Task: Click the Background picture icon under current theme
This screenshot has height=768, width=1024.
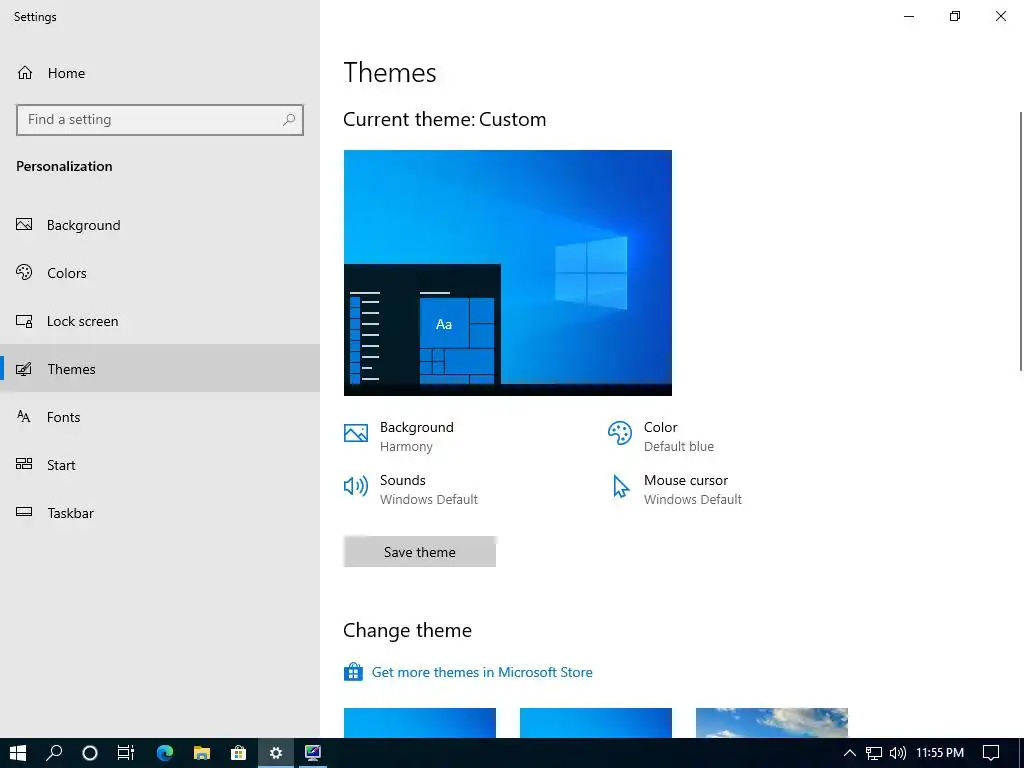Action: pos(356,433)
